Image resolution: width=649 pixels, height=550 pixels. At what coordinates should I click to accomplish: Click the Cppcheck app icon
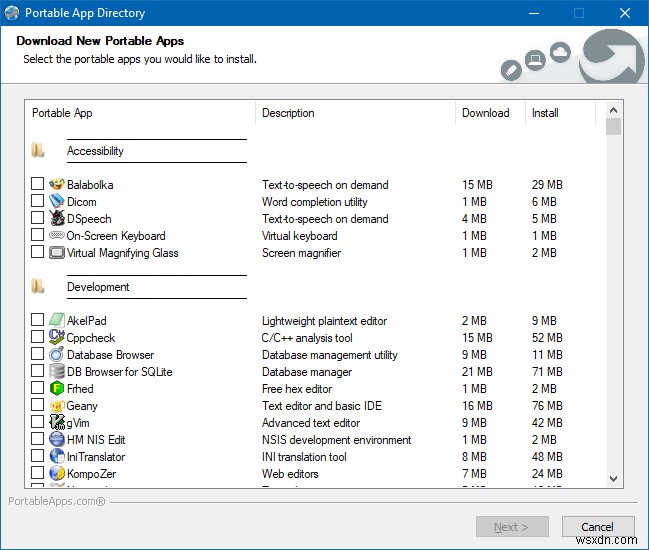57,338
